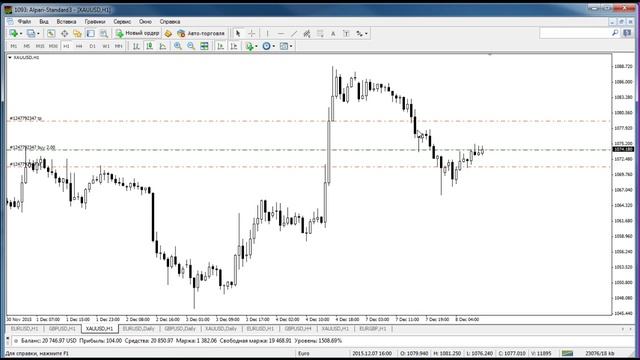The width and height of the screenshot is (640, 360).
Task: Switch to the GBPUSD,H4 chart tab
Action: (x=298, y=329)
